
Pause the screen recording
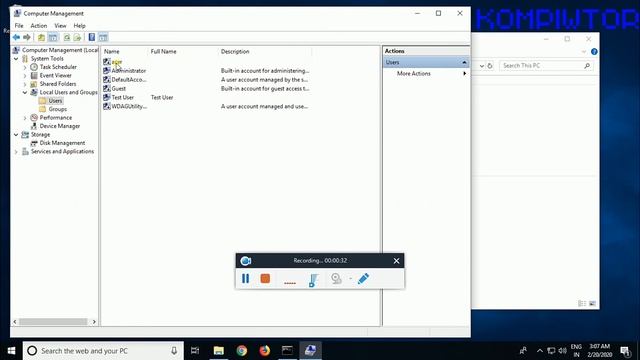coord(245,278)
